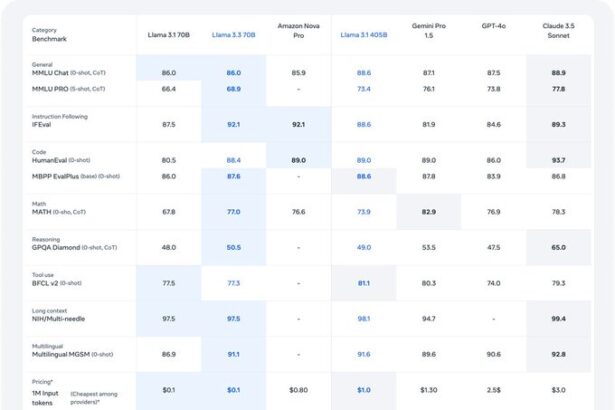Click BFCL v2 score 74.0 for GPT-4o

click(493, 283)
